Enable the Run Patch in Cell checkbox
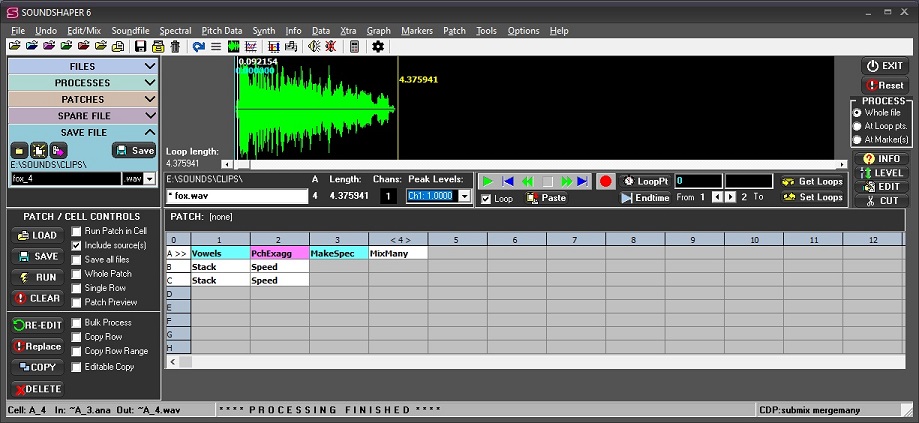This screenshot has width=919, height=423. (x=77, y=231)
